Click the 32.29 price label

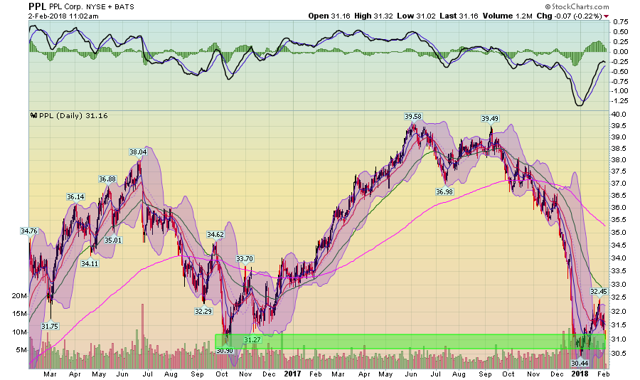[203, 311]
